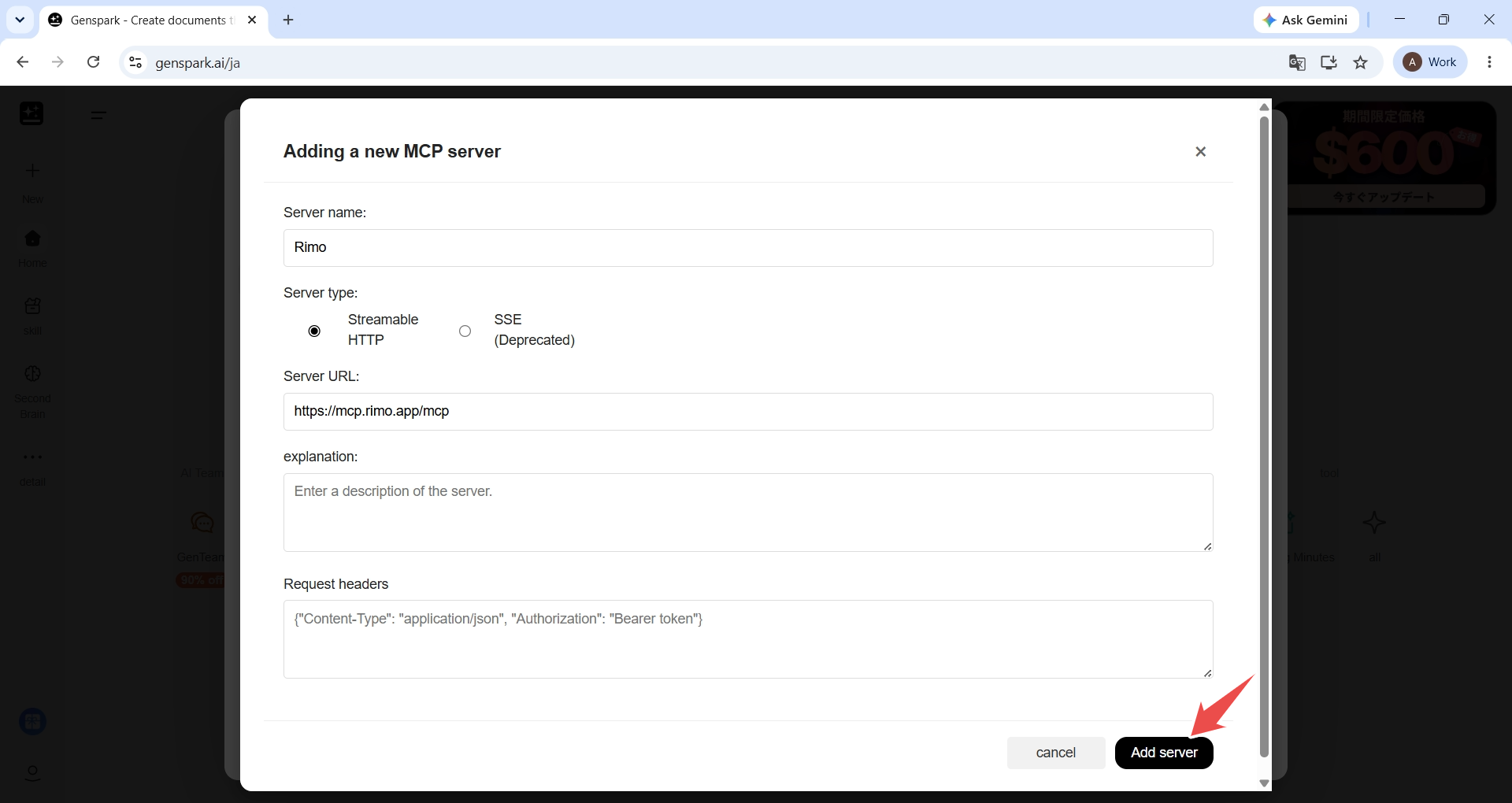Click the Second Brain icon in the sidebar
1512x803 pixels.
[32, 373]
